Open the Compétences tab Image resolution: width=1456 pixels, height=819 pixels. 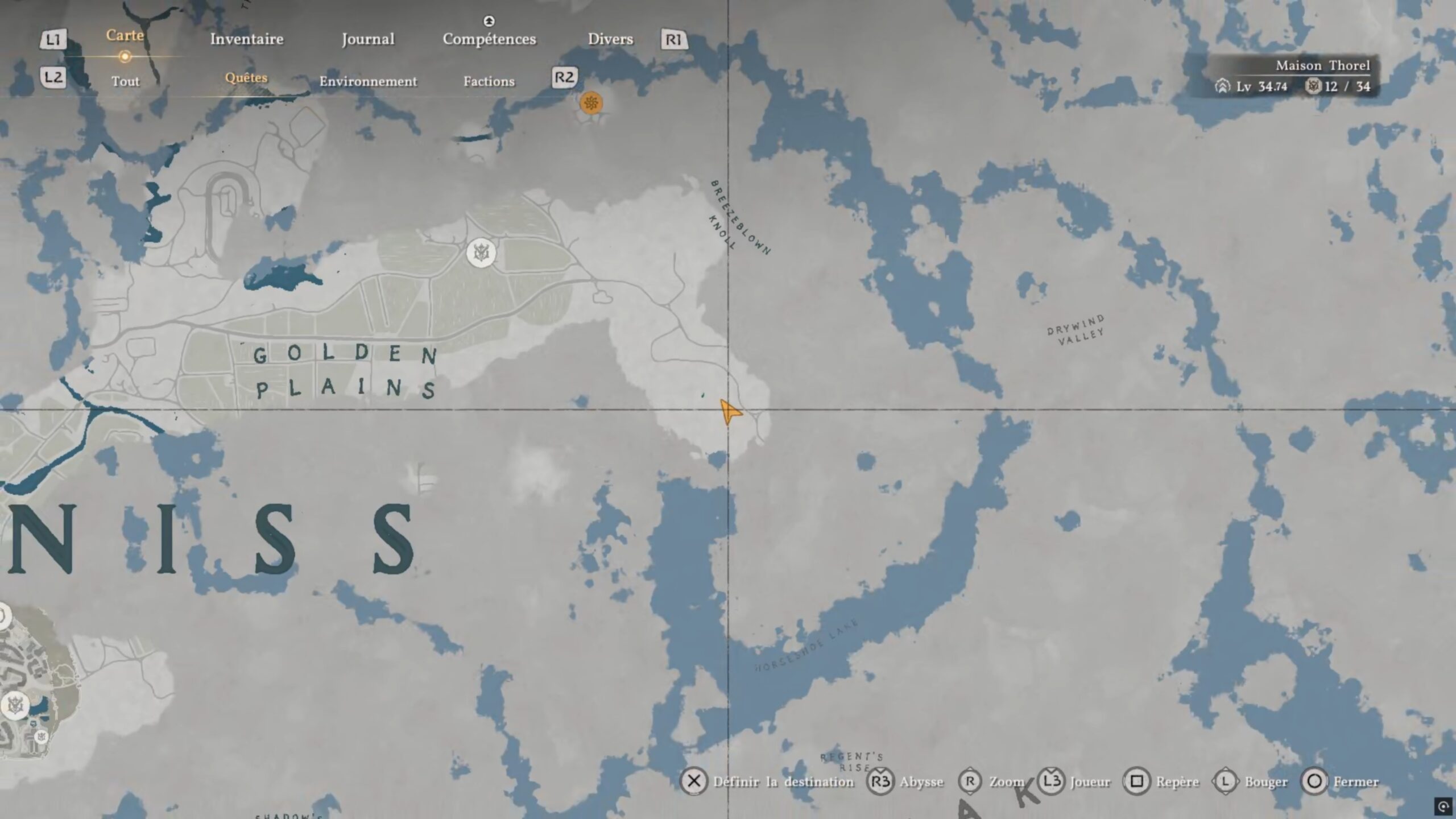tap(489, 39)
